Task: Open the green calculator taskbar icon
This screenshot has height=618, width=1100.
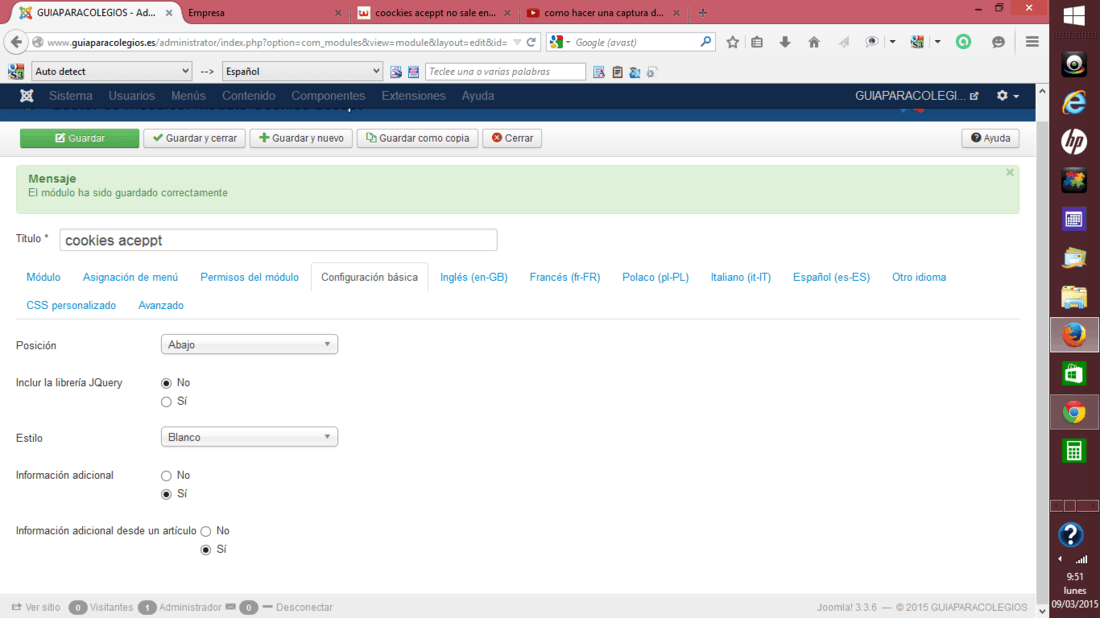Action: coord(1074,450)
